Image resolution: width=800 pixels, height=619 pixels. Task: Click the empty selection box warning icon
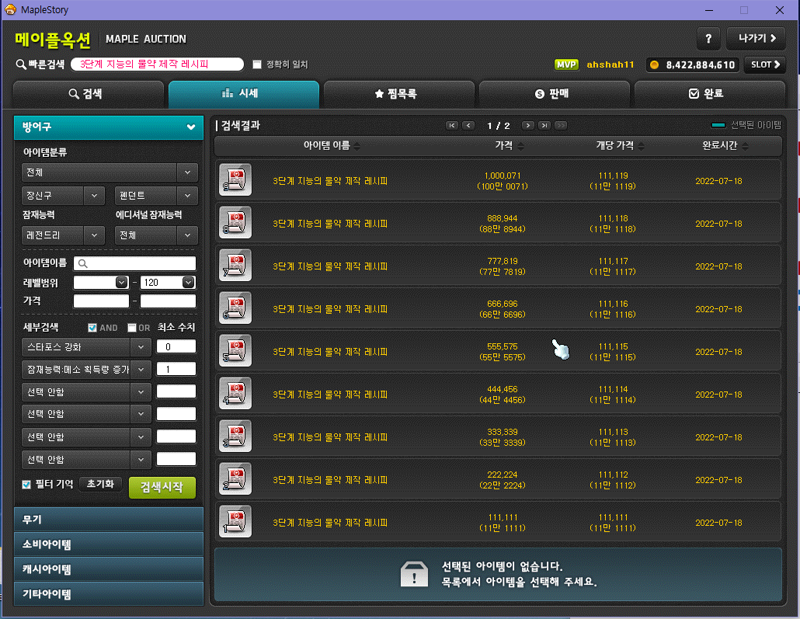click(414, 575)
